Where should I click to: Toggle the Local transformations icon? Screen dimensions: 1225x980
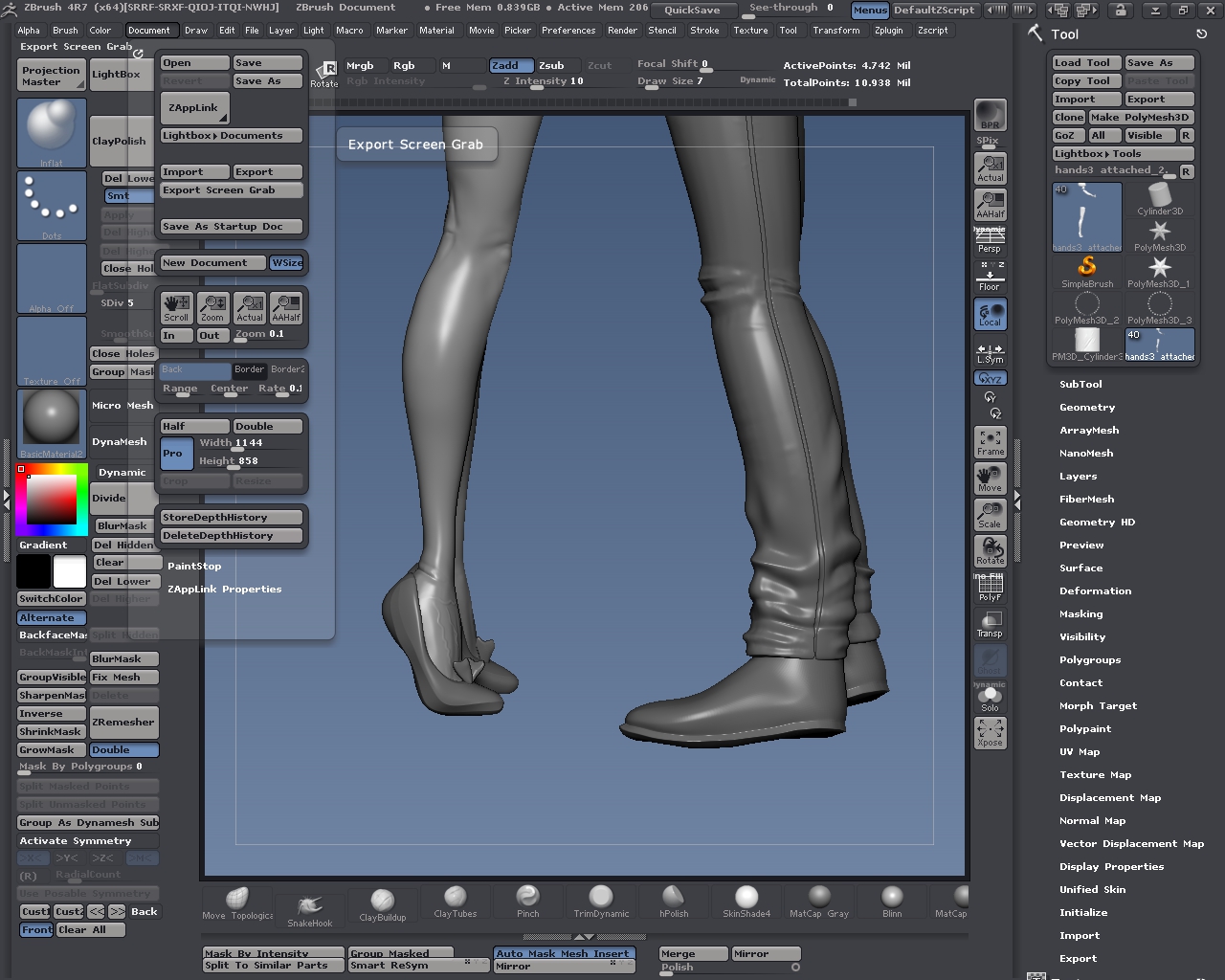pos(990,314)
